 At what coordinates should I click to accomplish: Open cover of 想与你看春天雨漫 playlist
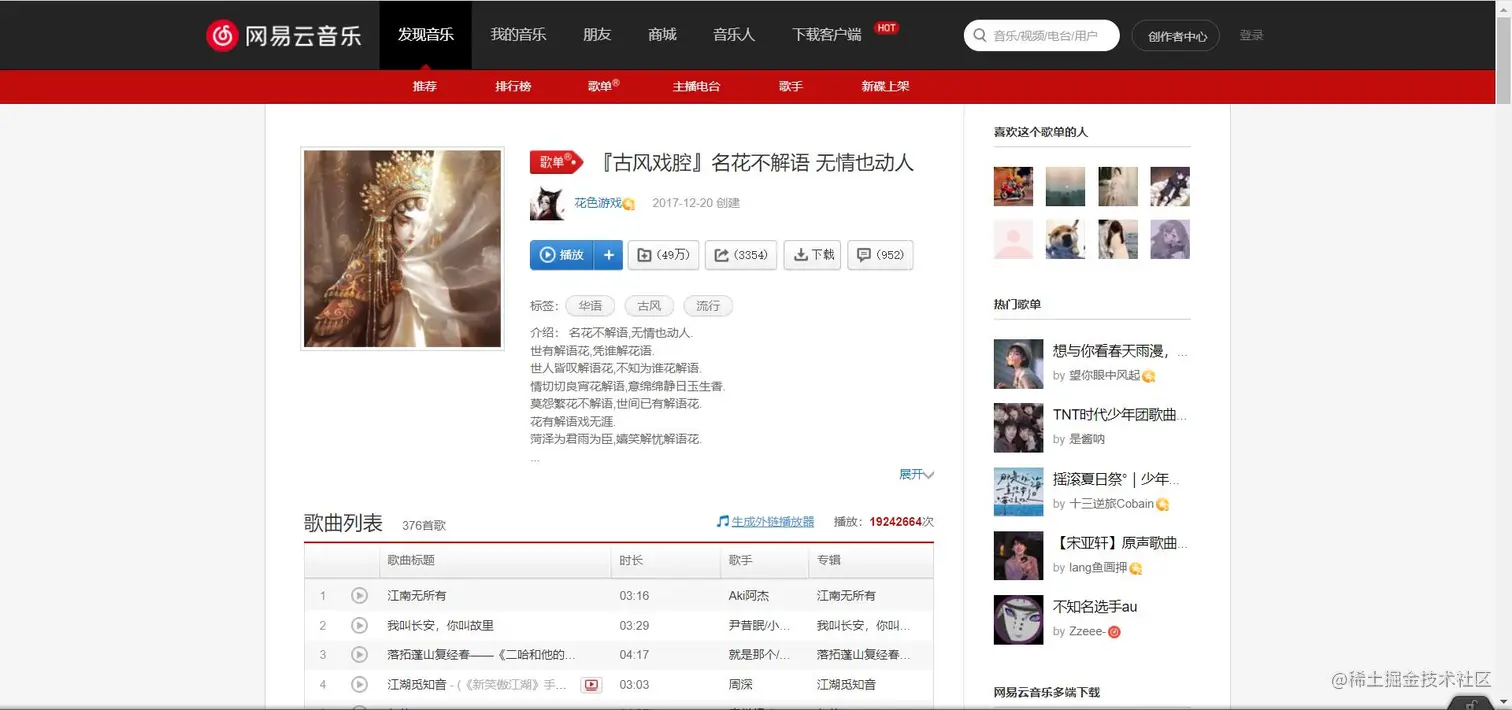pyautogui.click(x=1018, y=364)
